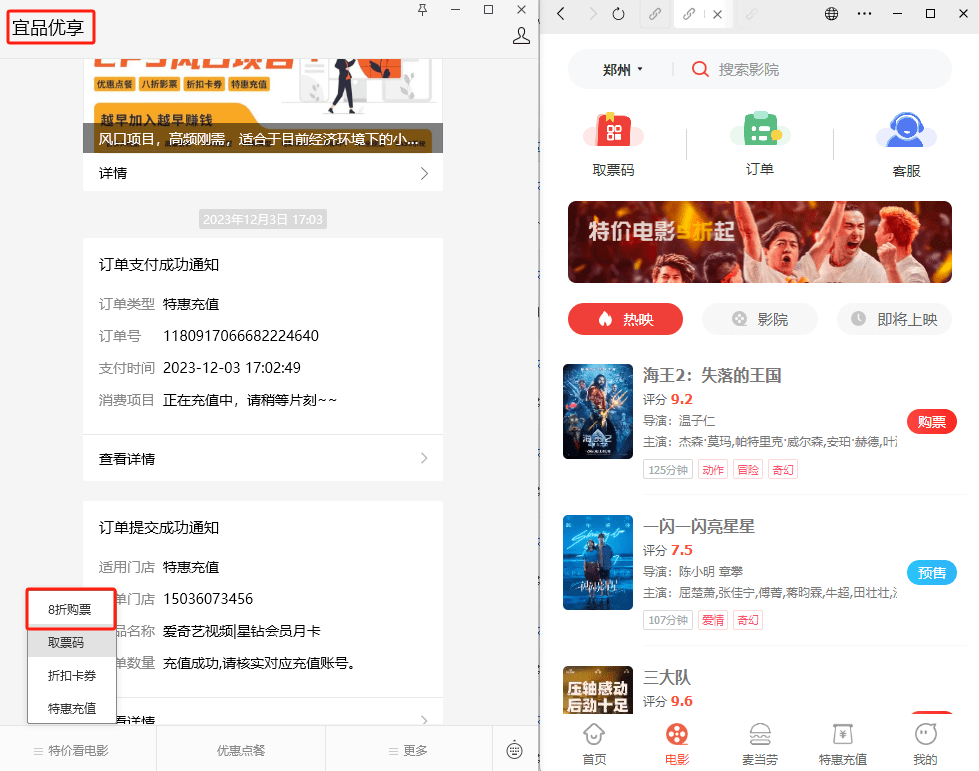Open the 麦当劳 bottom navigation tab
This screenshot has height=771, width=979.
759,744
